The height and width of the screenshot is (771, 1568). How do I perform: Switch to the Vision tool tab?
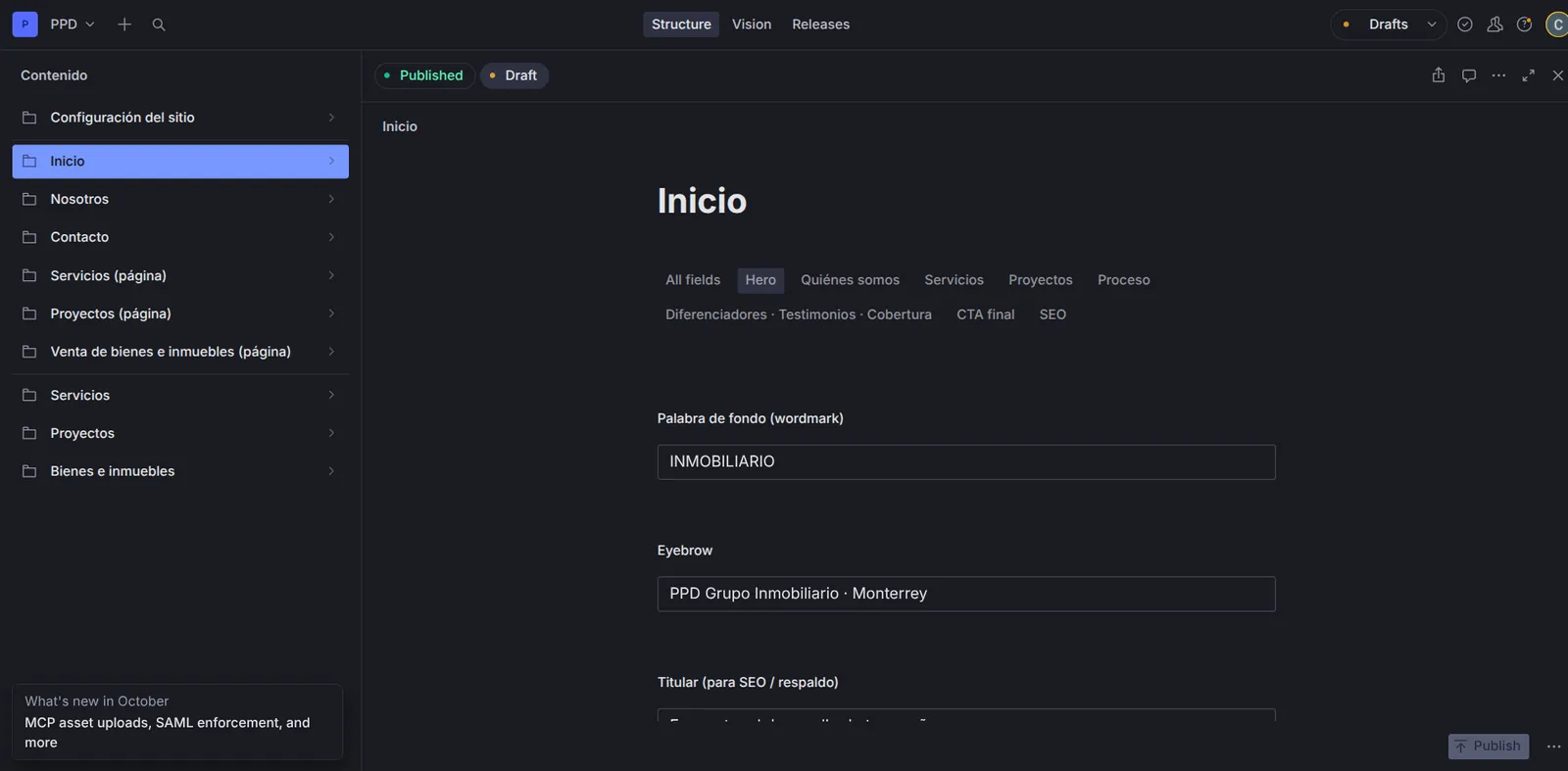(752, 24)
